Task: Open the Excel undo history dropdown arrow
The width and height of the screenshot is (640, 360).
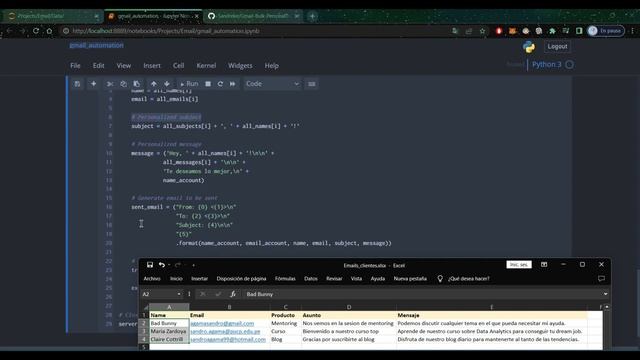Action: click(x=169, y=265)
